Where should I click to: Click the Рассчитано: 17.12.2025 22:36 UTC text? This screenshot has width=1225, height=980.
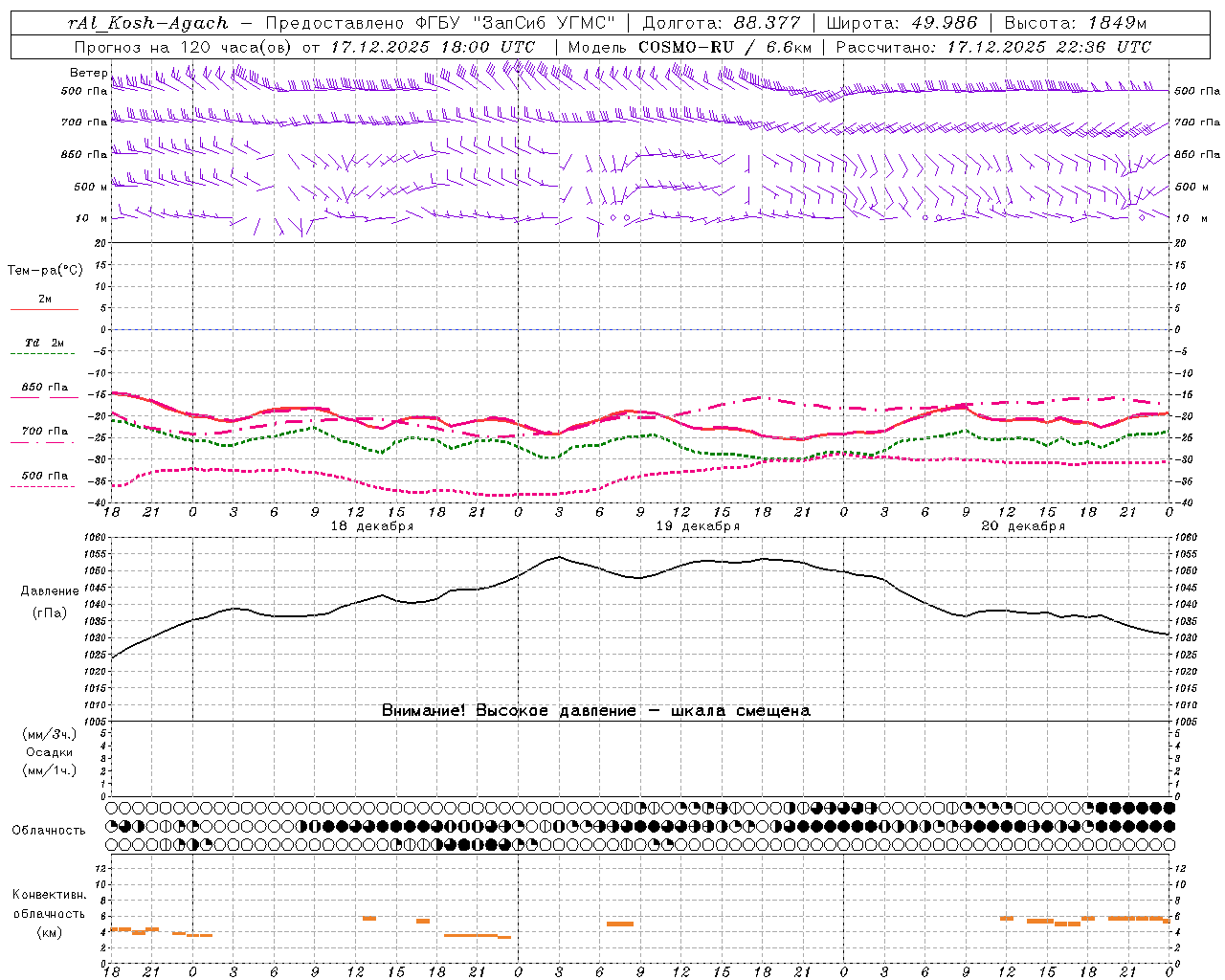tap(993, 47)
